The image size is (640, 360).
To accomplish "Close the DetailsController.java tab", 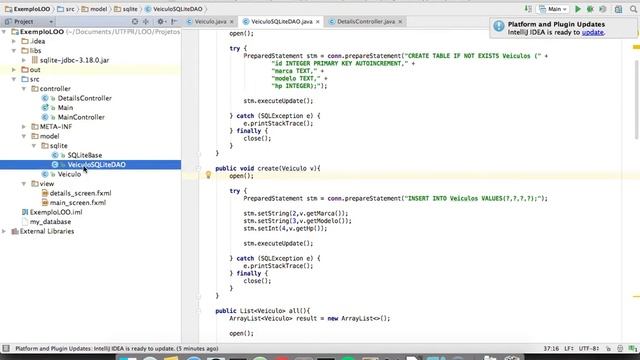I will coord(400,22).
